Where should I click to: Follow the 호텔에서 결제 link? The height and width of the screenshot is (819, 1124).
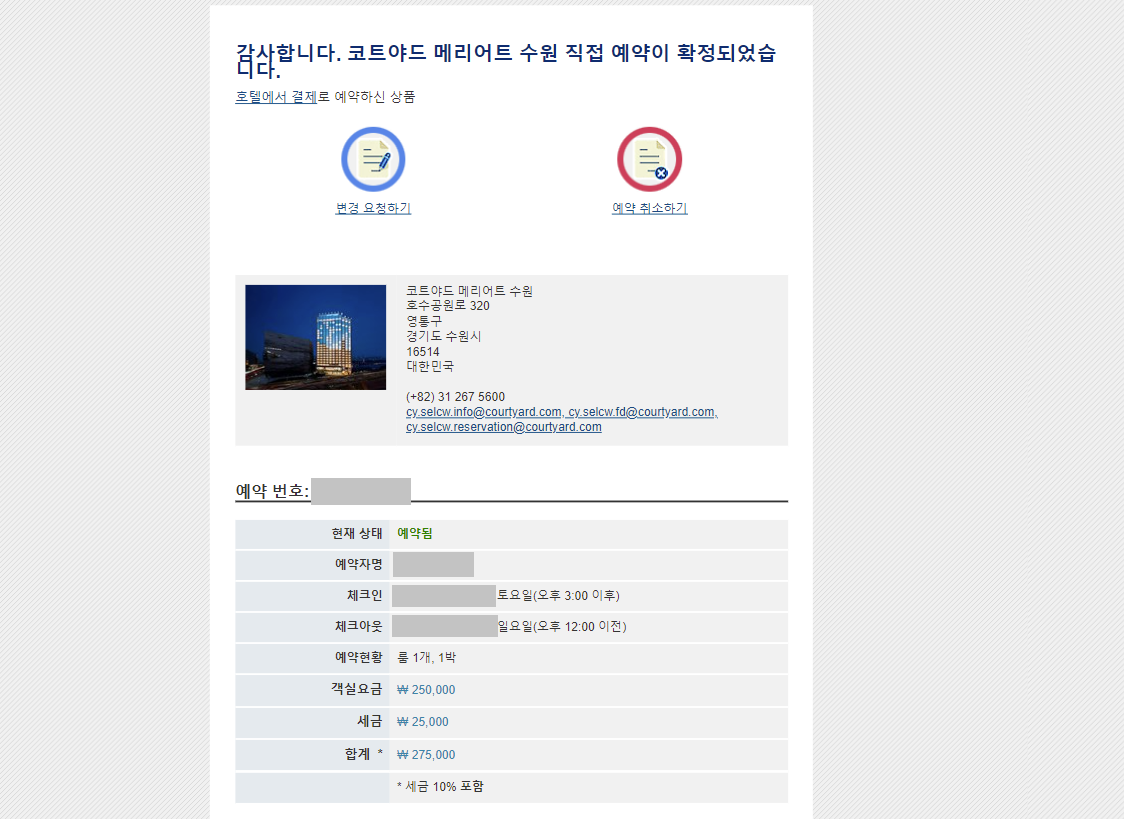coord(276,97)
